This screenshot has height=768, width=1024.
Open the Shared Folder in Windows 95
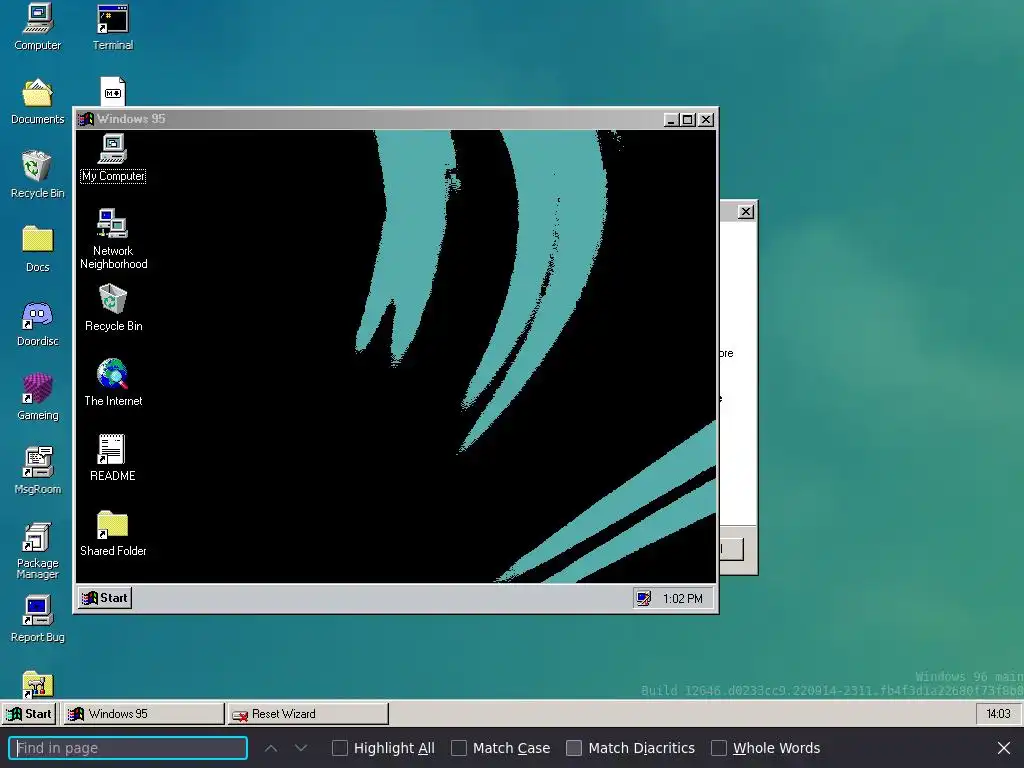point(113,533)
